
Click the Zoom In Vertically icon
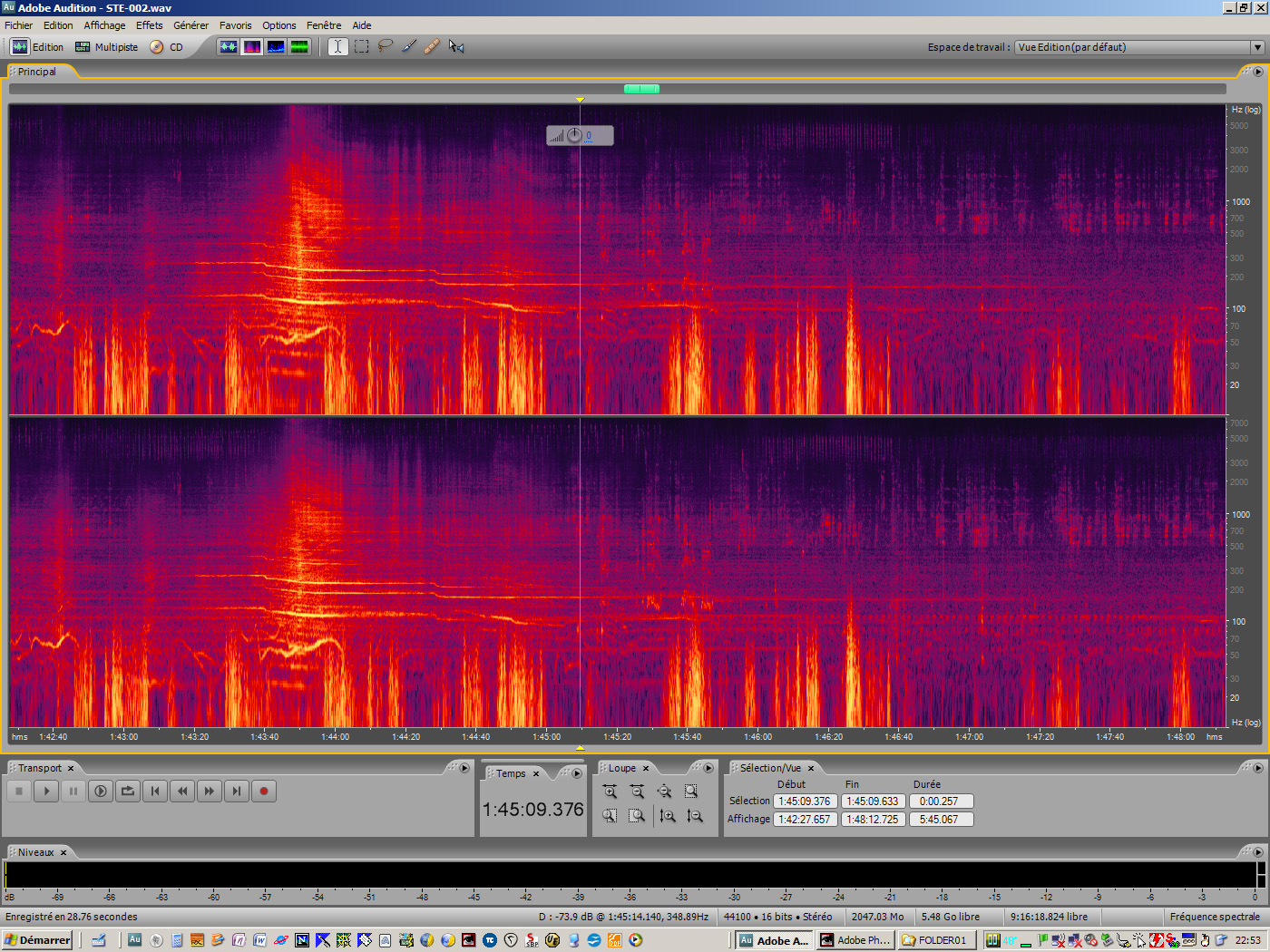click(x=668, y=816)
